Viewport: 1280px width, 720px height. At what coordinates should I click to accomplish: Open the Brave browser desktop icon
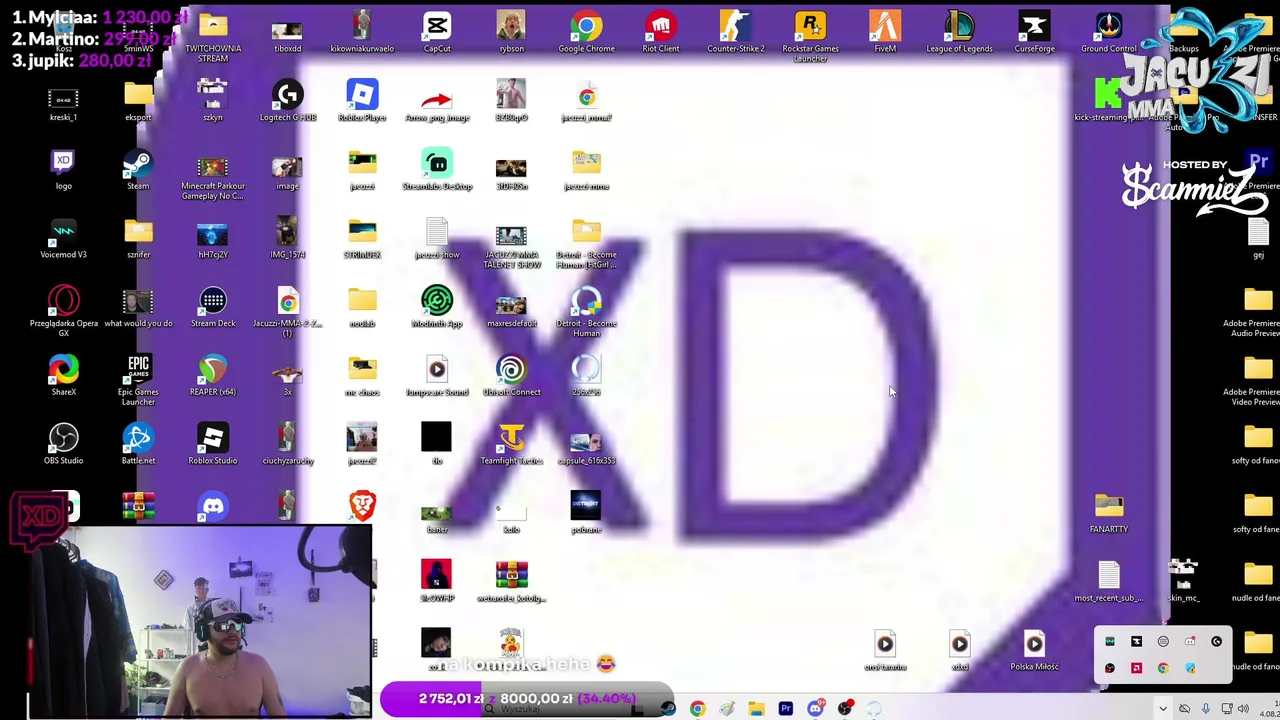click(x=362, y=506)
